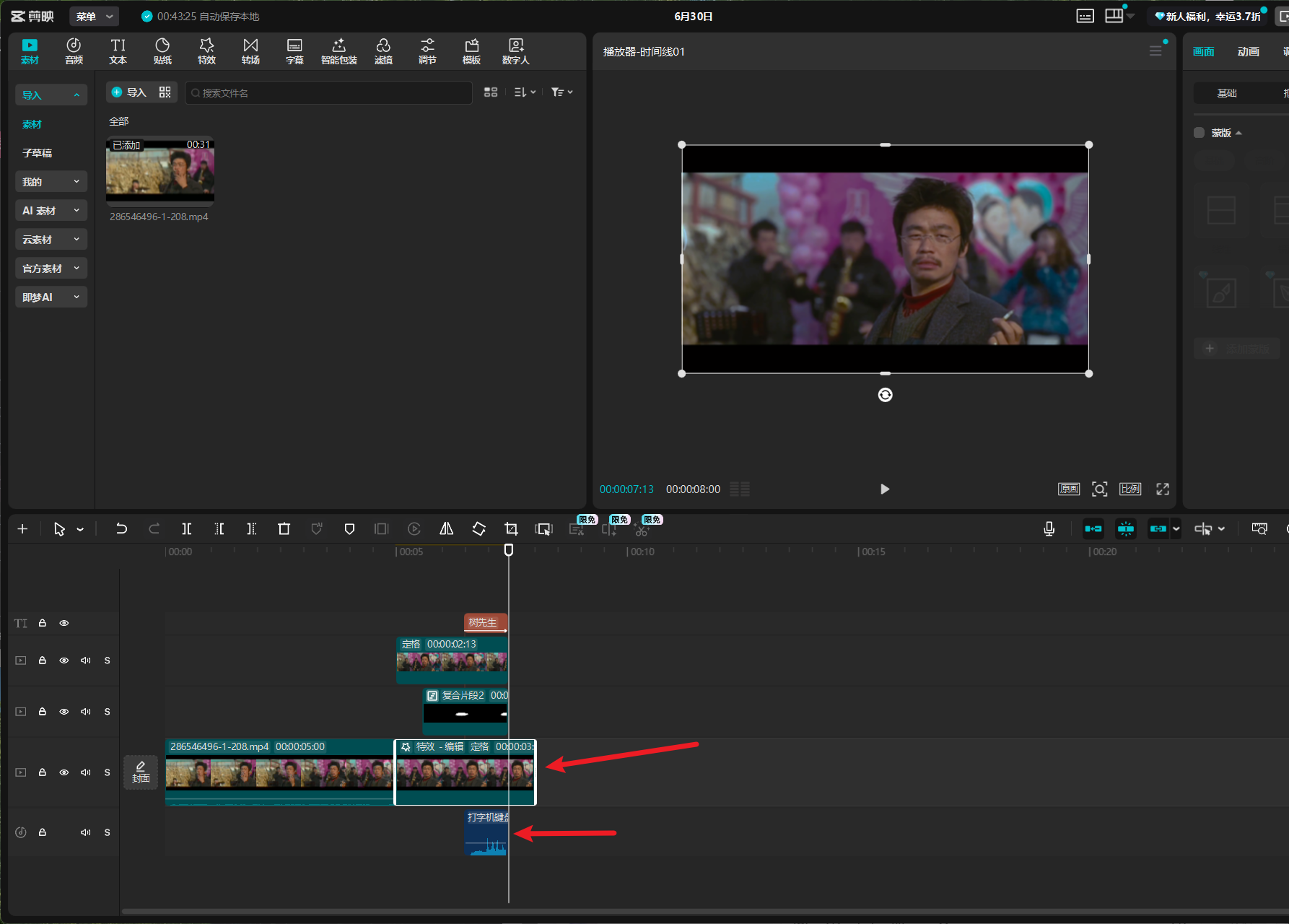Toggle visibility eye of the text track
The image size is (1289, 924).
(x=64, y=623)
